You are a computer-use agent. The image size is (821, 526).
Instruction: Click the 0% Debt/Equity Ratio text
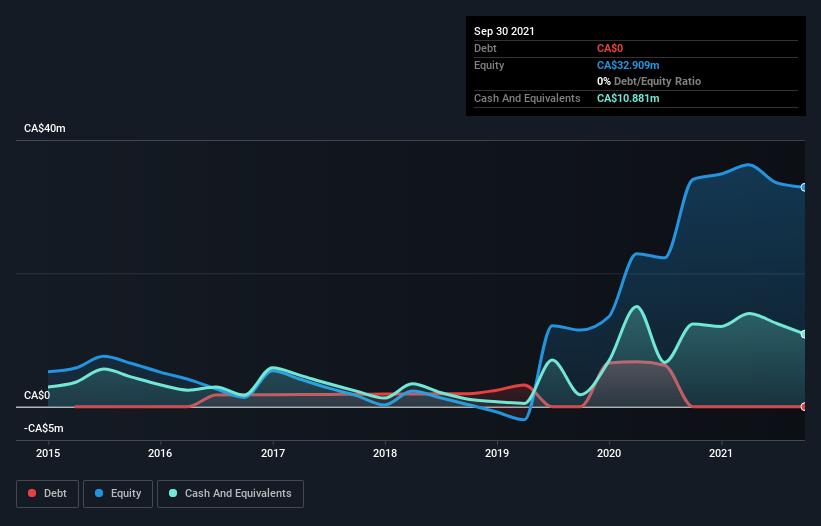[649, 82]
